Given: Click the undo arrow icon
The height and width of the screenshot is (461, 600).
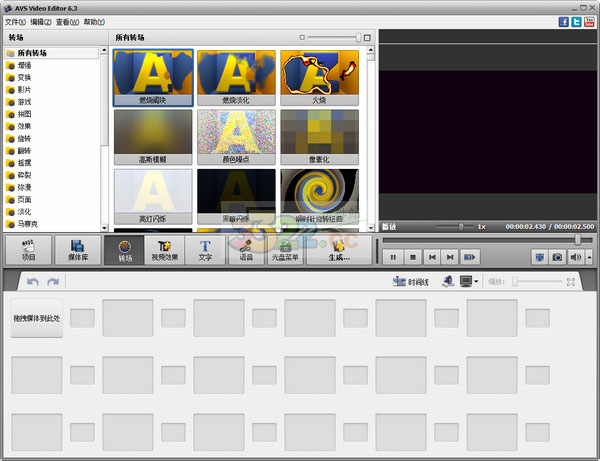Looking at the screenshot, I should (x=33, y=282).
